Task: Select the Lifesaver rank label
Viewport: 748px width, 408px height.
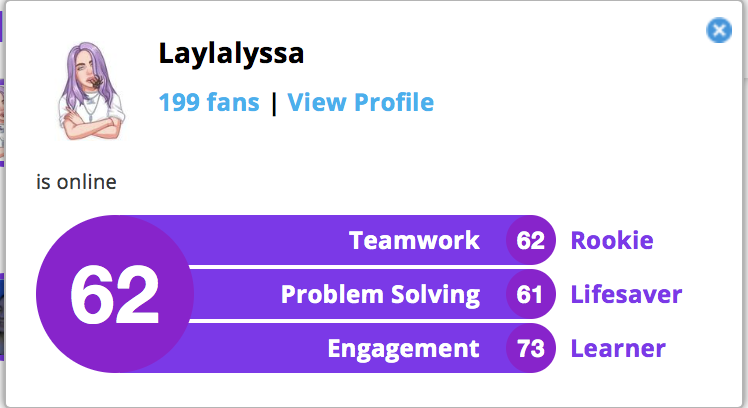Action: [x=626, y=294]
